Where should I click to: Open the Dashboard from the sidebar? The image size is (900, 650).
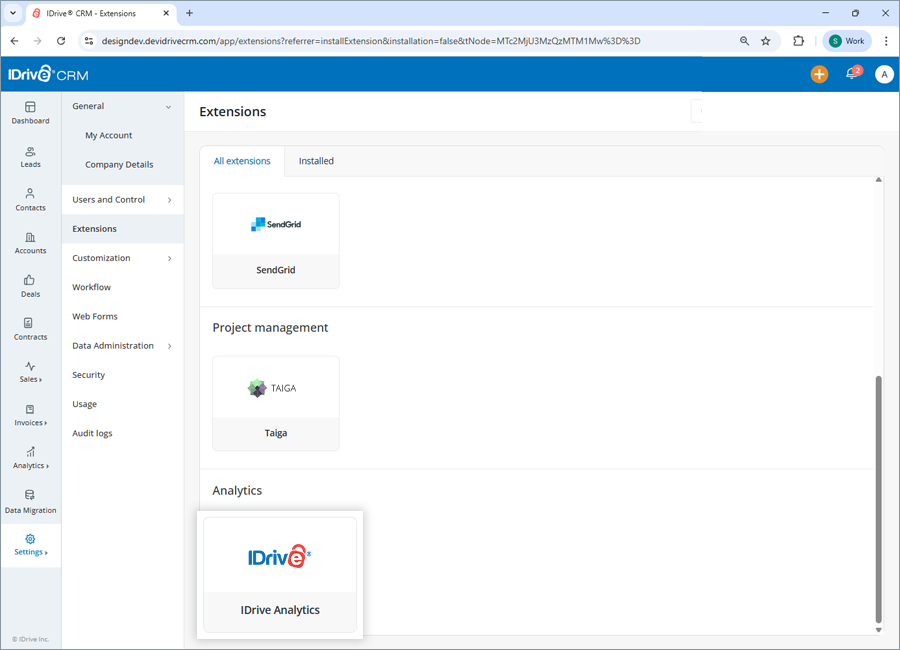coord(30,113)
